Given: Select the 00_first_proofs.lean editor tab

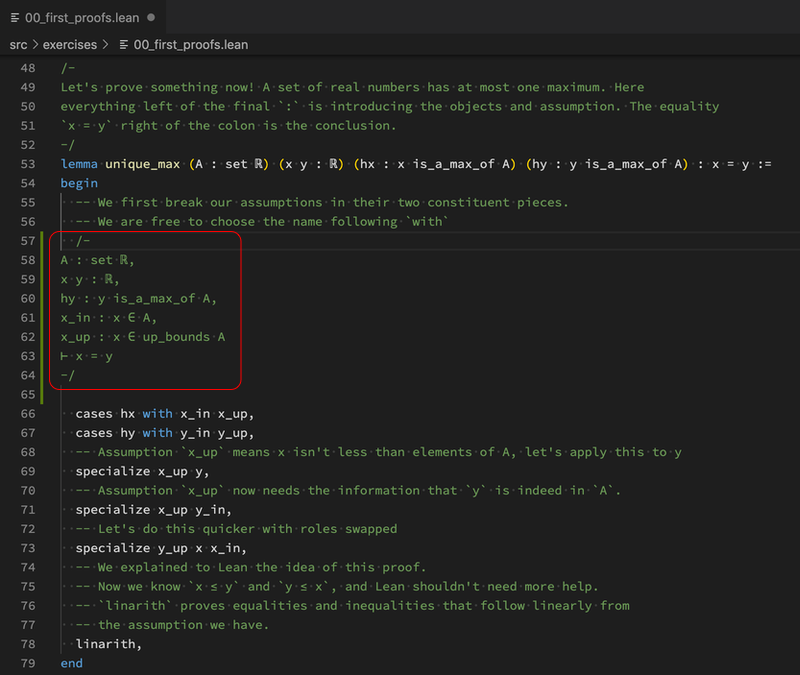Looking at the screenshot, I should [x=83, y=18].
